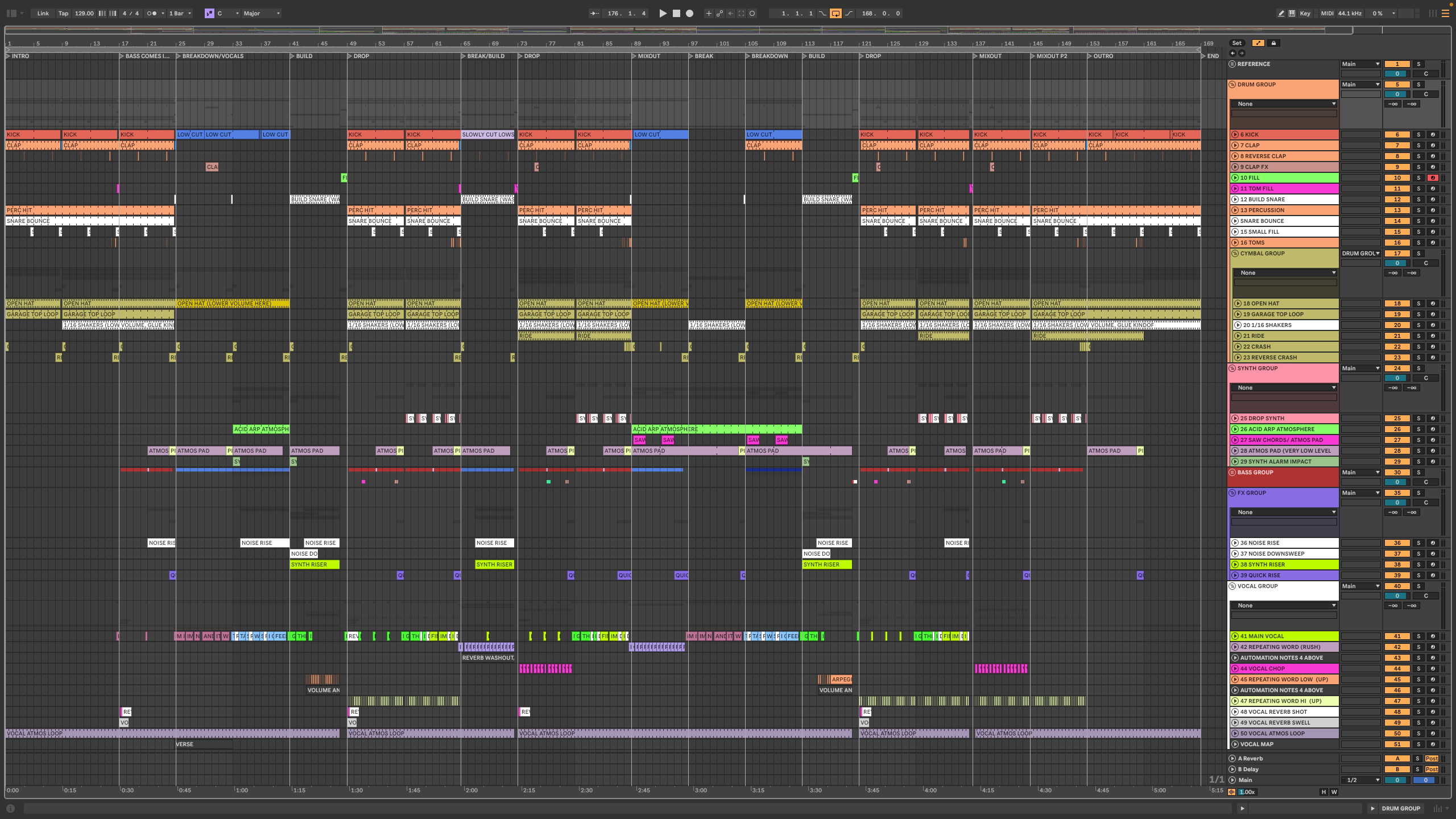The image size is (1456, 819).
Task: Nudge tempo up with phase nudge icon
Action: click(x=113, y=13)
